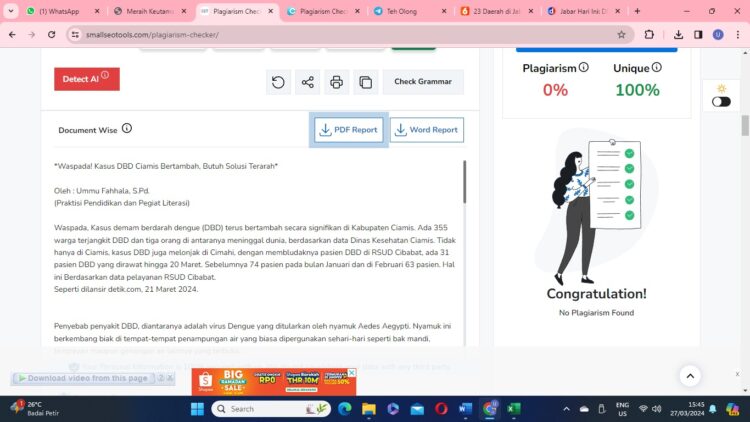The image size is (750, 422).
Task: Open the Check Grammar tool
Action: point(423,82)
